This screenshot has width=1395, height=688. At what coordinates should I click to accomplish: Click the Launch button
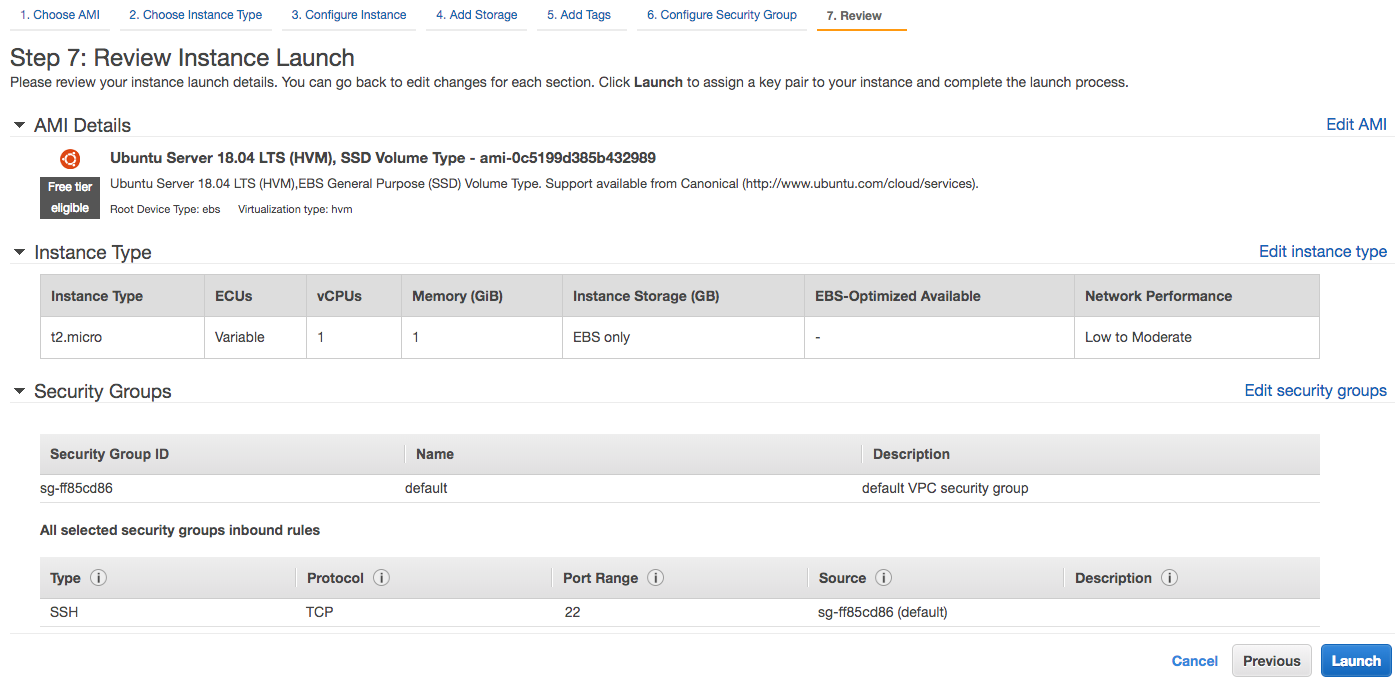(1356, 660)
